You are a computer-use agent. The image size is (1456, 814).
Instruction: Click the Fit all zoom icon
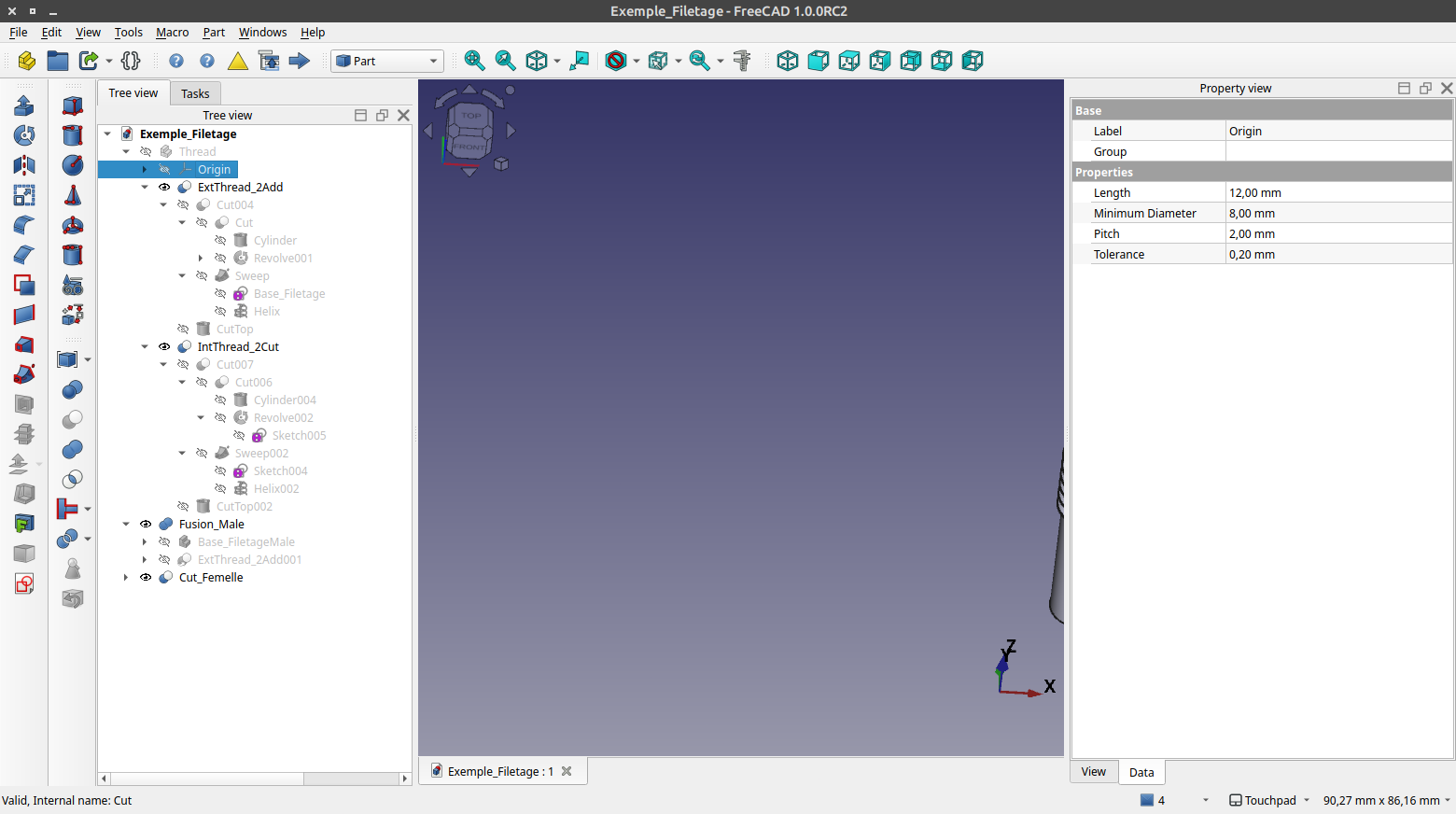coord(474,61)
